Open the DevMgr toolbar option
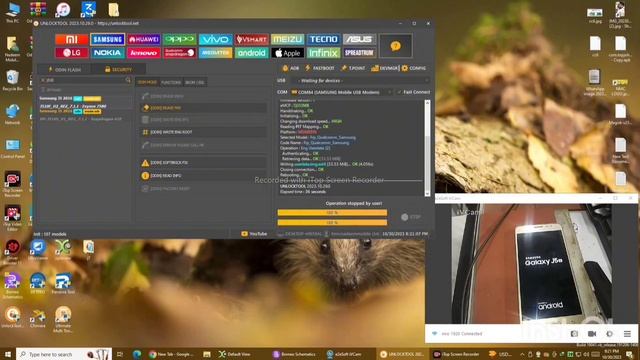This screenshot has width=640, height=360. [x=384, y=68]
